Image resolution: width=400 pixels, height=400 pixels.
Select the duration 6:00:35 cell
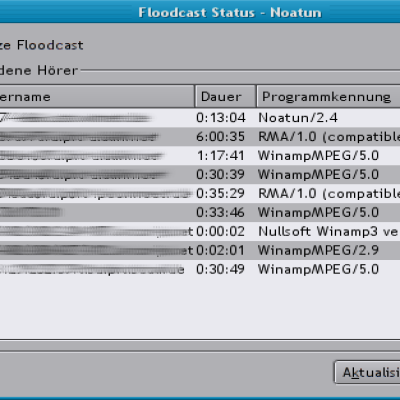click(x=220, y=137)
